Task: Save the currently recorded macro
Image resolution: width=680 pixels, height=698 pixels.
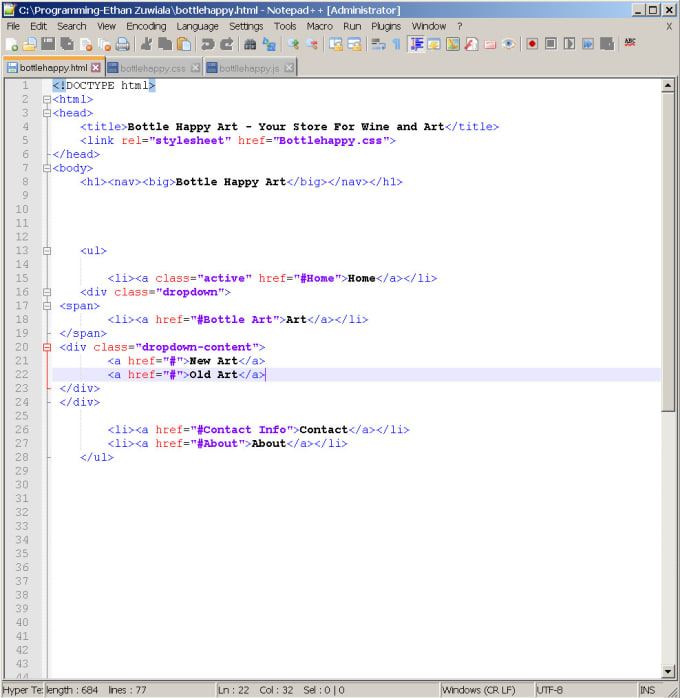Action: pyautogui.click(x=607, y=44)
